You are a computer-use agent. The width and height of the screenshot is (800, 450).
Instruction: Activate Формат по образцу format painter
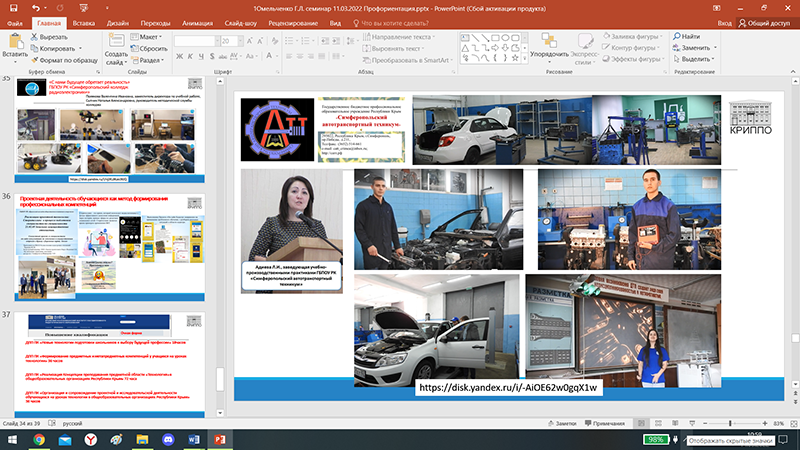[x=64, y=60]
